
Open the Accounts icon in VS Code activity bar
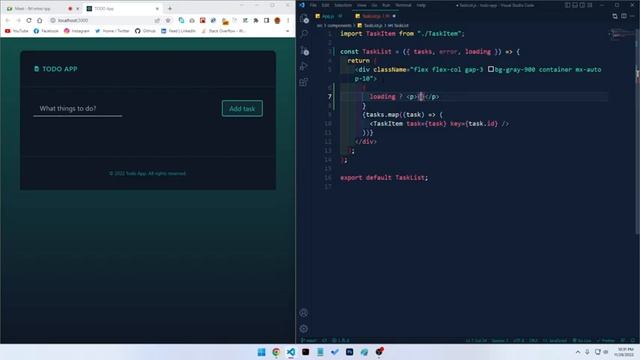(304, 313)
